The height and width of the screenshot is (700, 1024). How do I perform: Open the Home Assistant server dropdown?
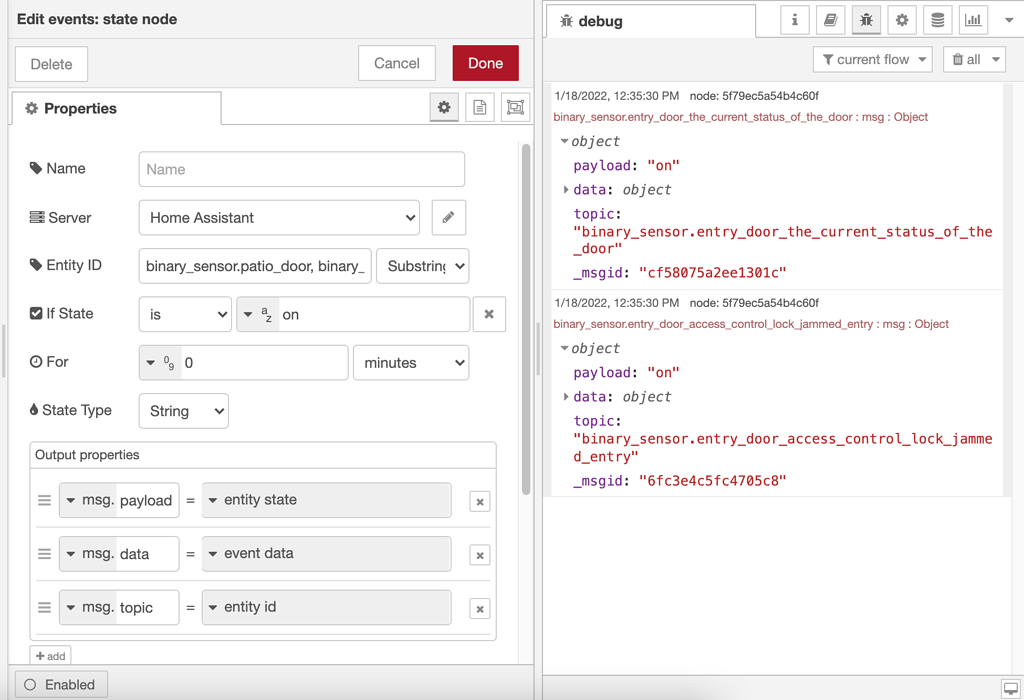279,217
